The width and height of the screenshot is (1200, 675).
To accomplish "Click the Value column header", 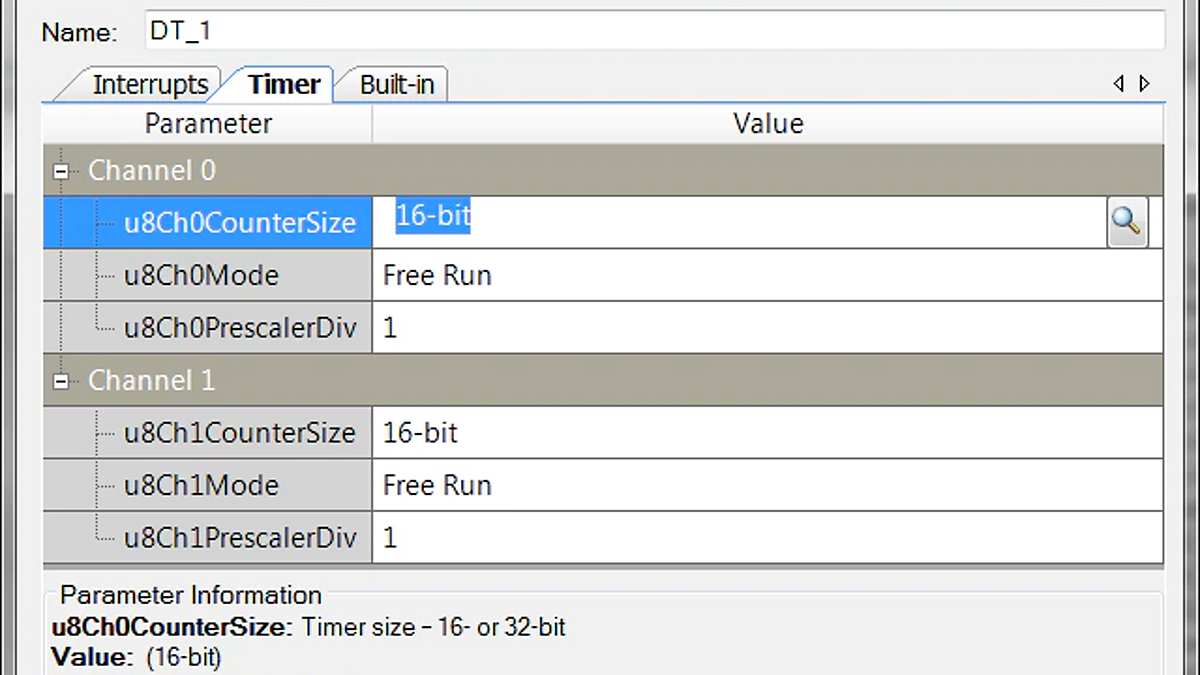I will pyautogui.click(x=767, y=123).
